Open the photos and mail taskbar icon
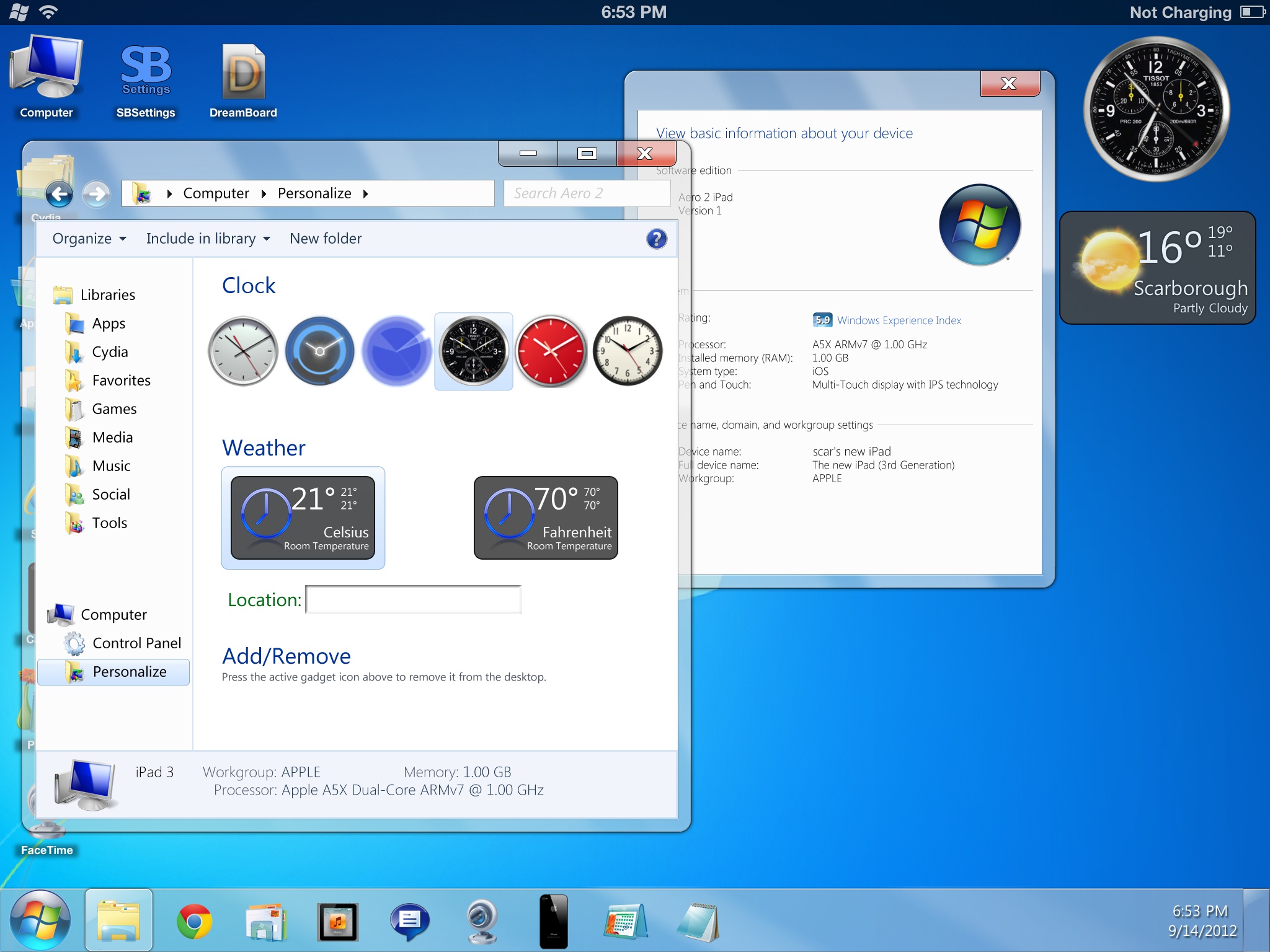 tap(266, 922)
